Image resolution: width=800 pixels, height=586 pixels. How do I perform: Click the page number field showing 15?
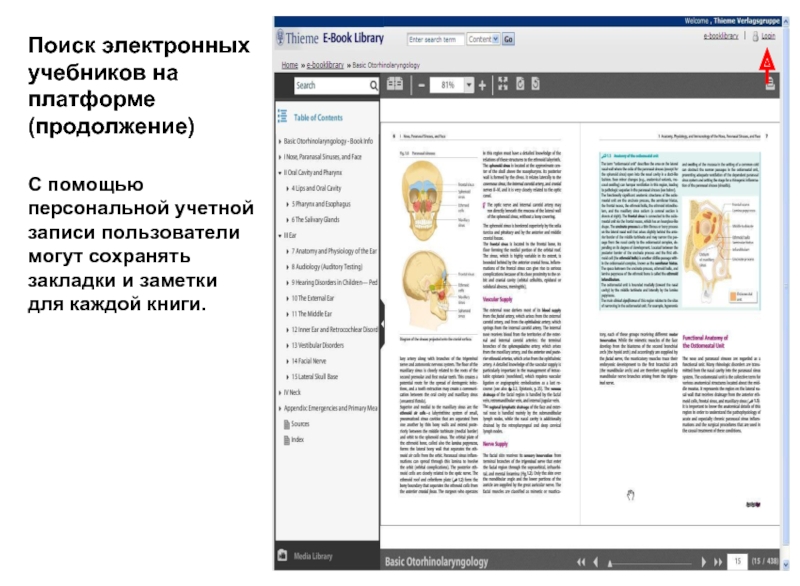click(x=737, y=562)
